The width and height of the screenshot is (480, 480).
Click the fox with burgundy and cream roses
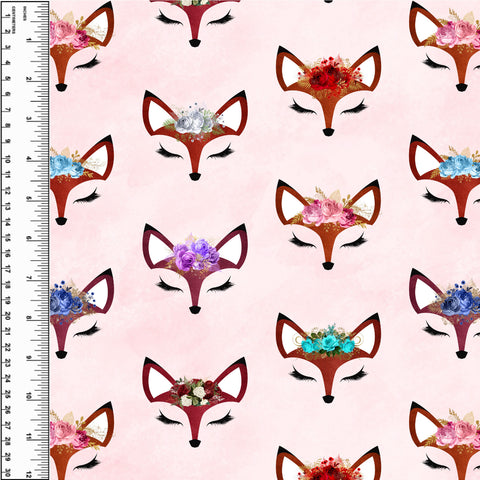tap(195, 402)
